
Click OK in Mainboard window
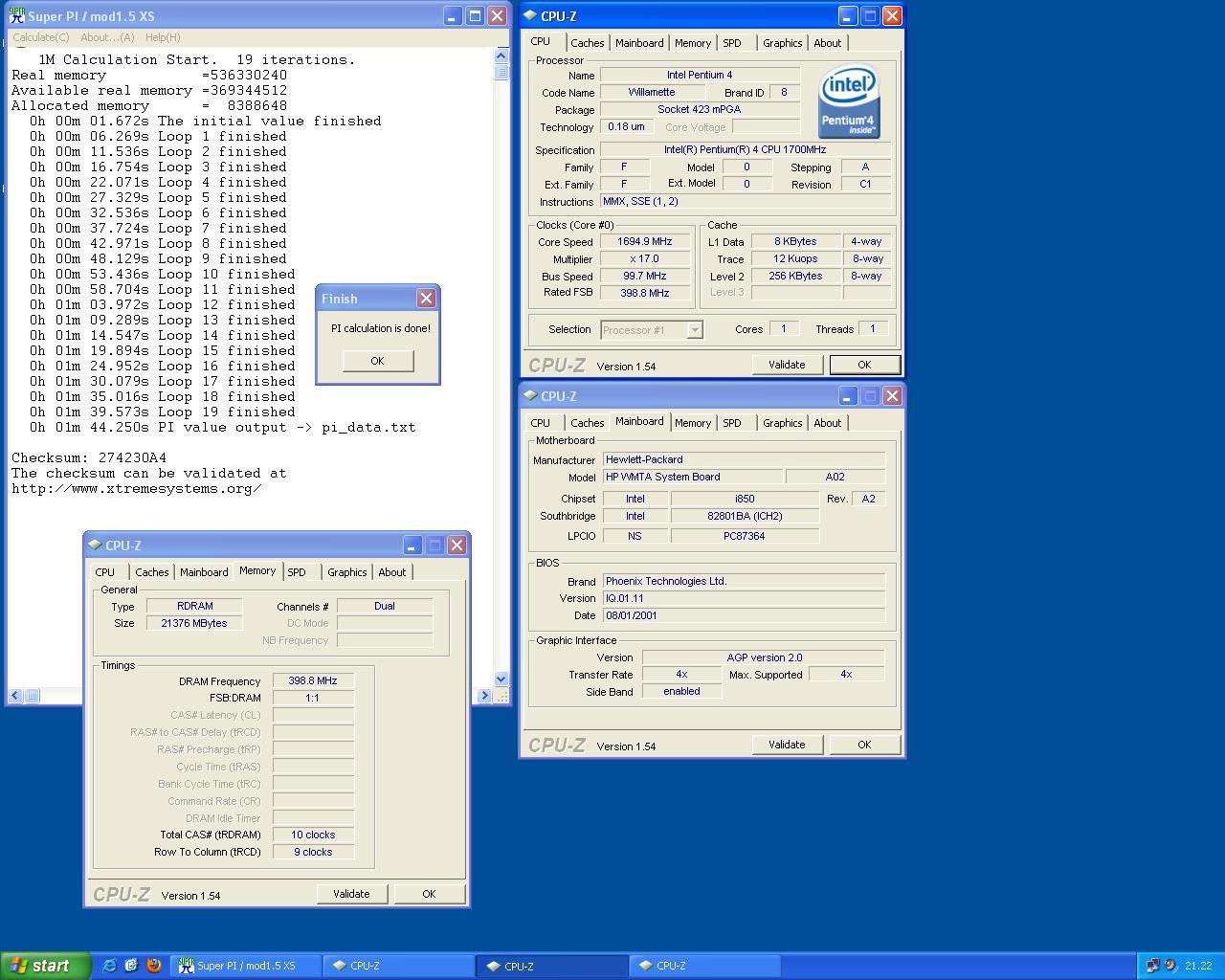click(x=864, y=745)
